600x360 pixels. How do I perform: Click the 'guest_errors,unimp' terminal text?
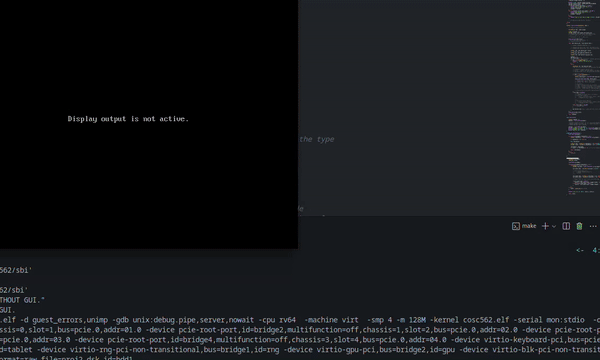[70, 320]
